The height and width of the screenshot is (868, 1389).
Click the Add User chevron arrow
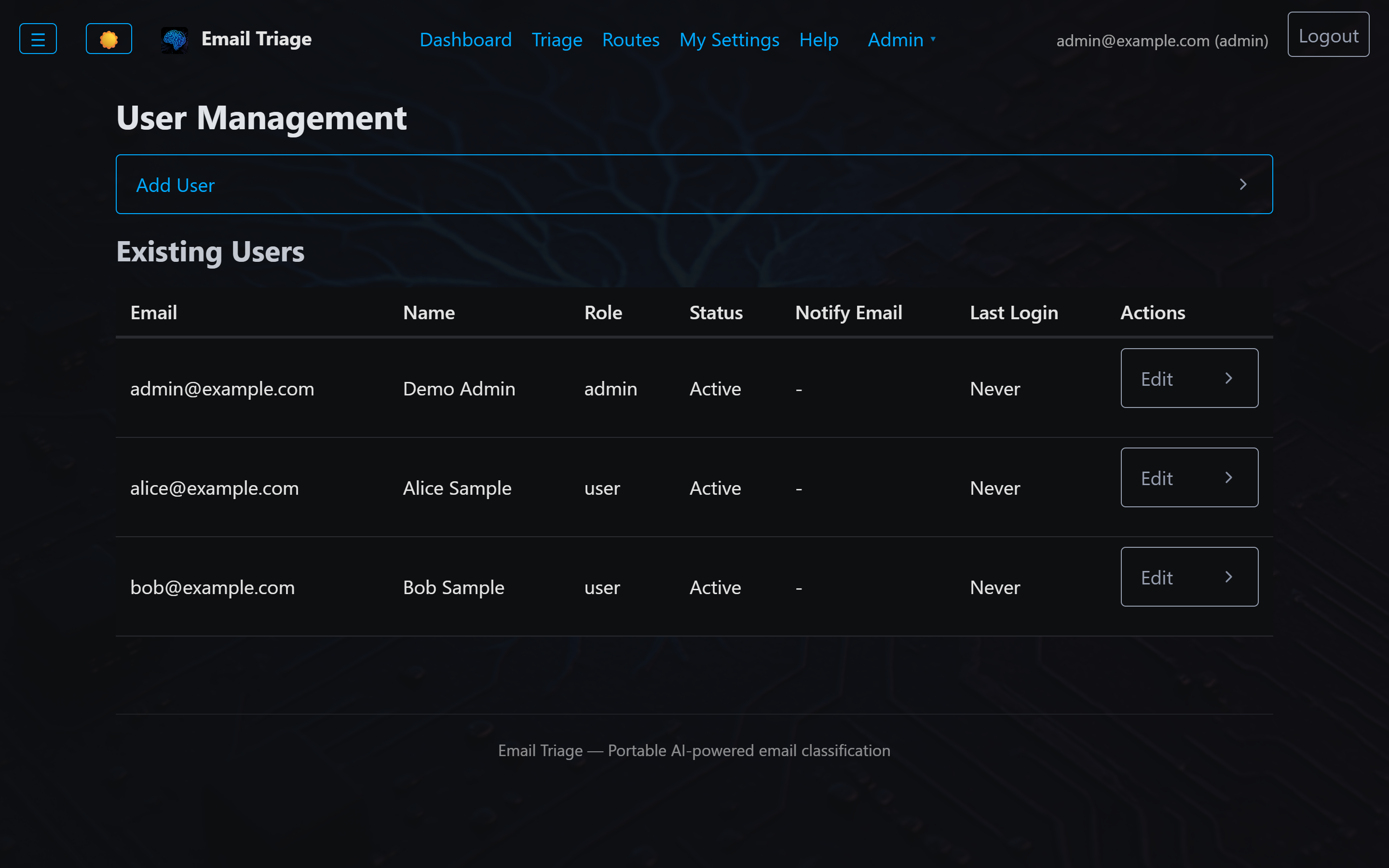pyautogui.click(x=1243, y=184)
